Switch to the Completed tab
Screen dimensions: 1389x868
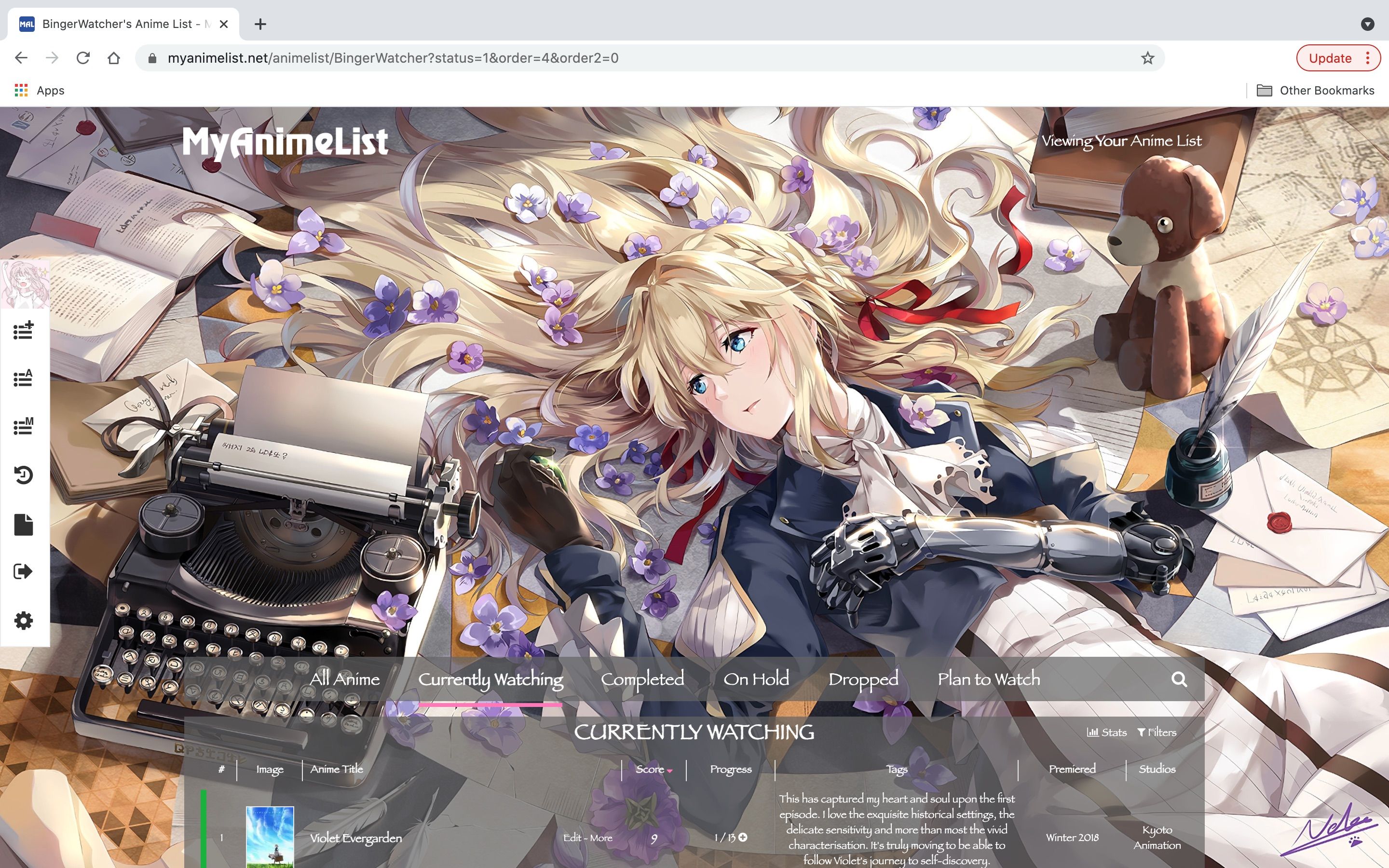642,679
